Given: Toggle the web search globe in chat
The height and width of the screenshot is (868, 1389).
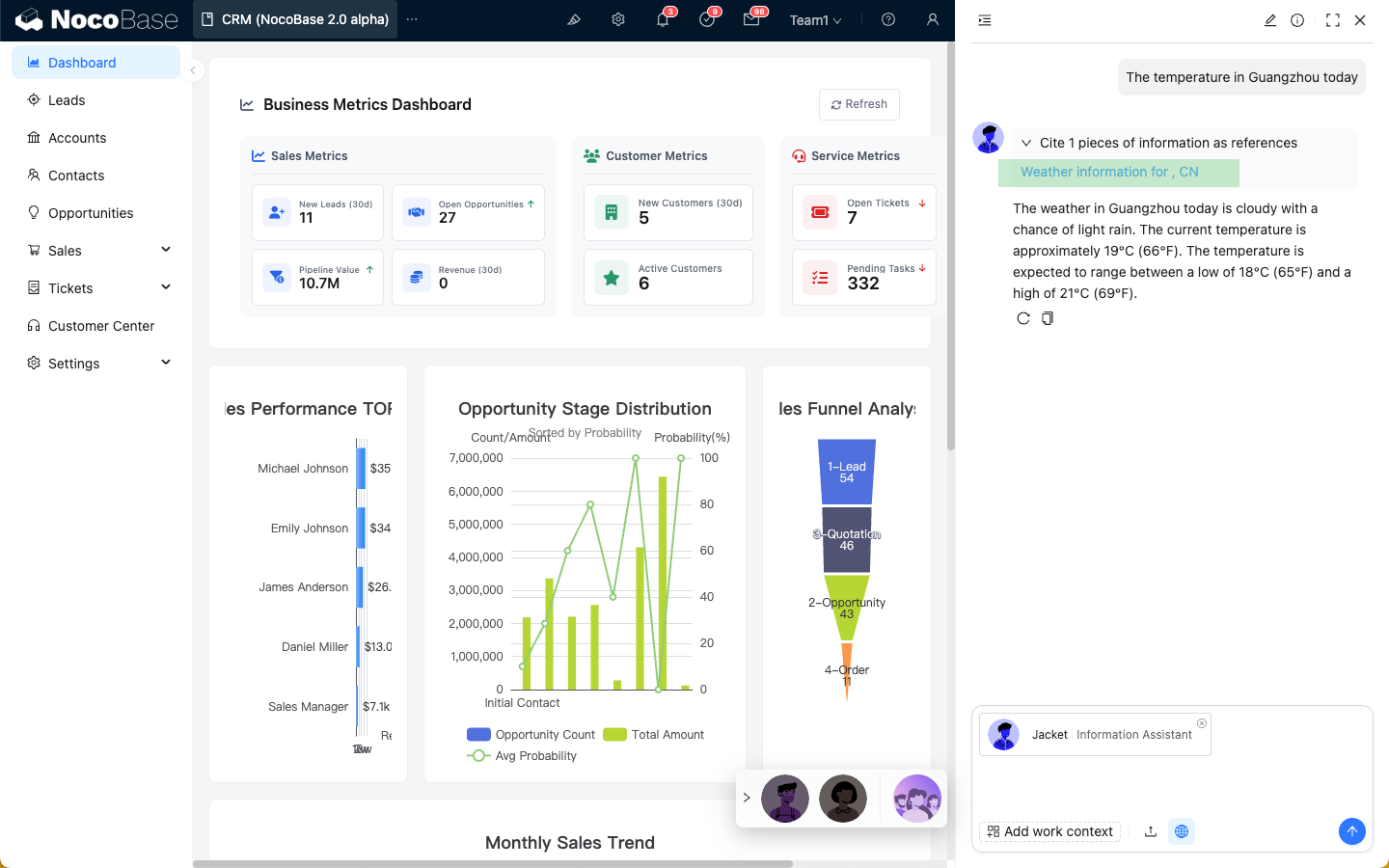Looking at the screenshot, I should pyautogui.click(x=1182, y=831).
